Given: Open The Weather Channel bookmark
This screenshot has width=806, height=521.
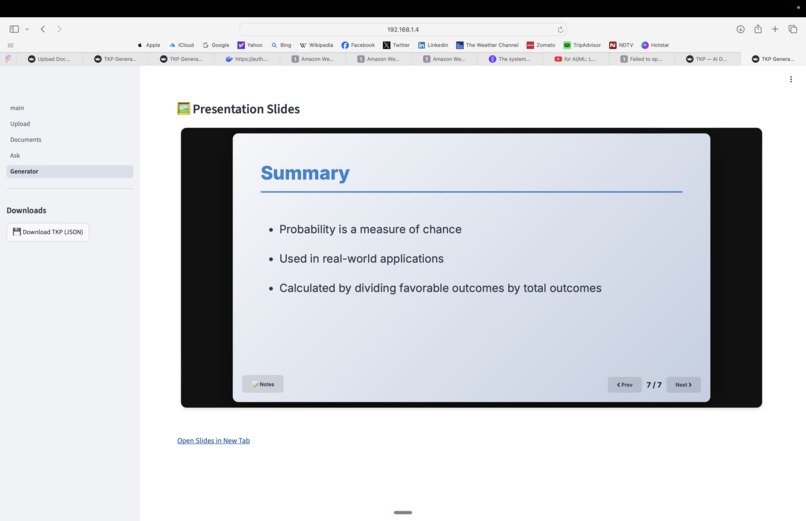Looking at the screenshot, I should [x=487, y=45].
